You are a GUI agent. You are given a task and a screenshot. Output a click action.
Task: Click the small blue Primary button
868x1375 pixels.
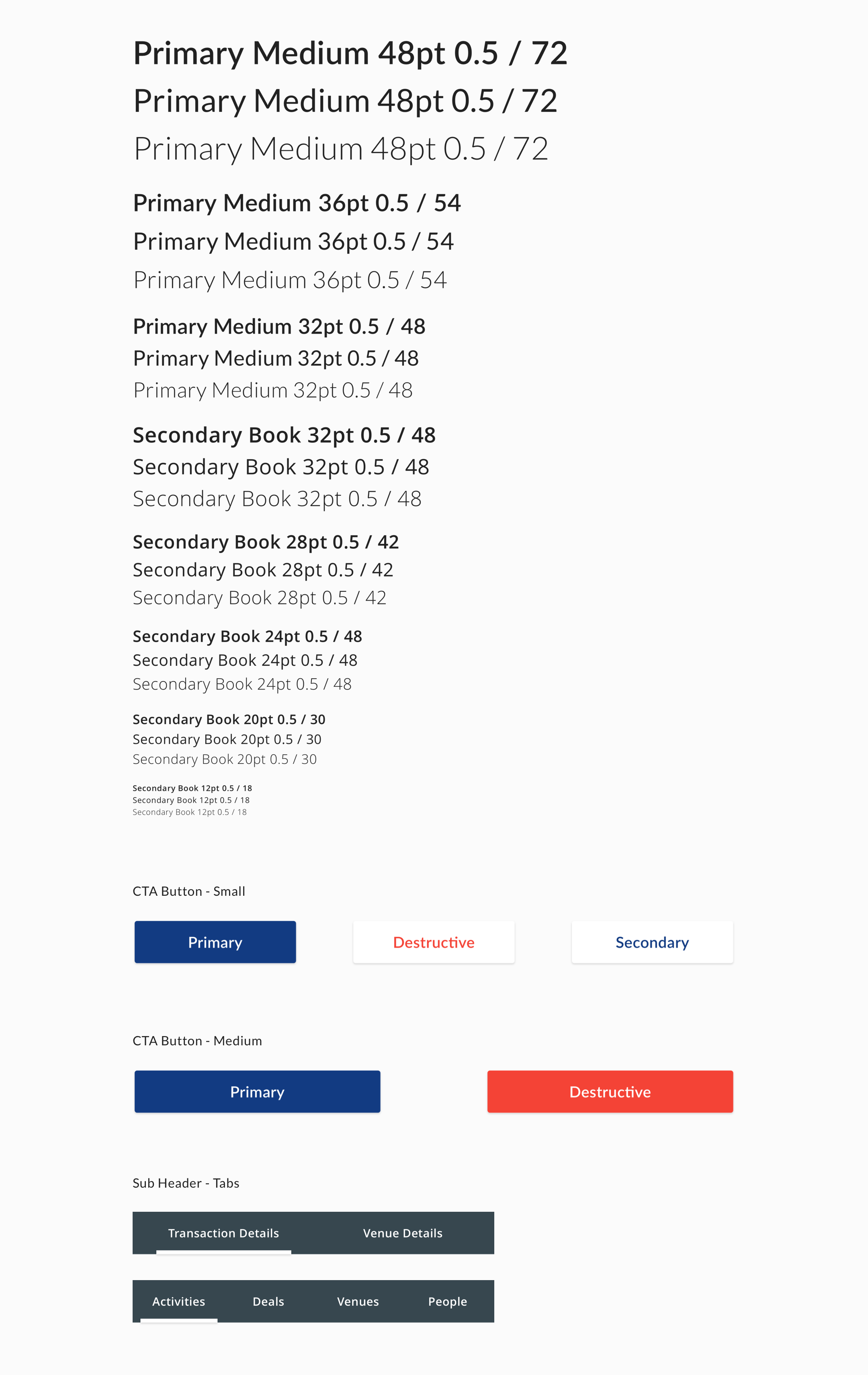click(x=215, y=942)
